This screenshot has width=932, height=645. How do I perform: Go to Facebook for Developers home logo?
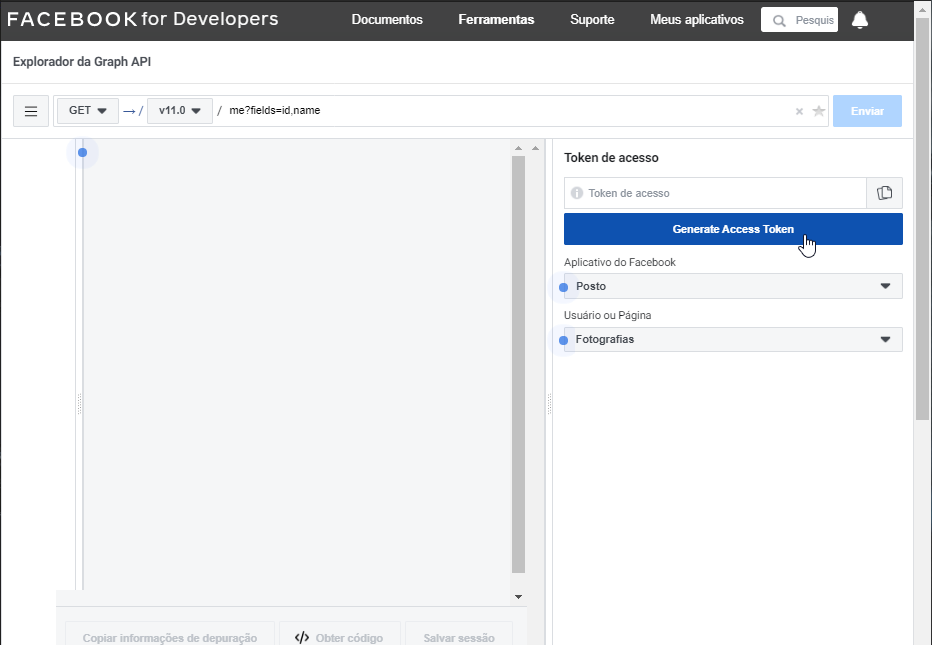point(143,19)
